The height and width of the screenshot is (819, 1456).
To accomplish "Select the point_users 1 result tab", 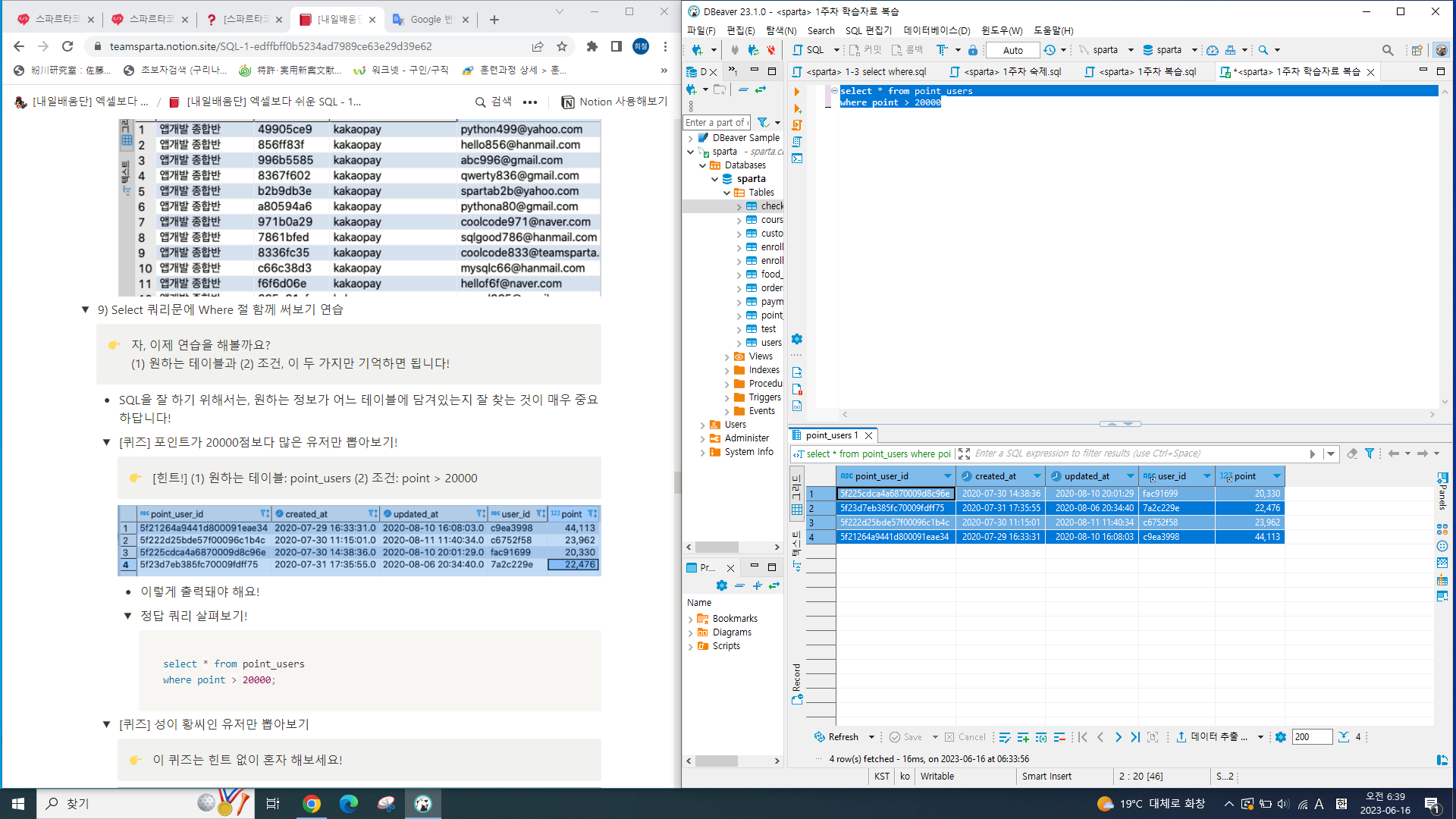I will coord(831,435).
